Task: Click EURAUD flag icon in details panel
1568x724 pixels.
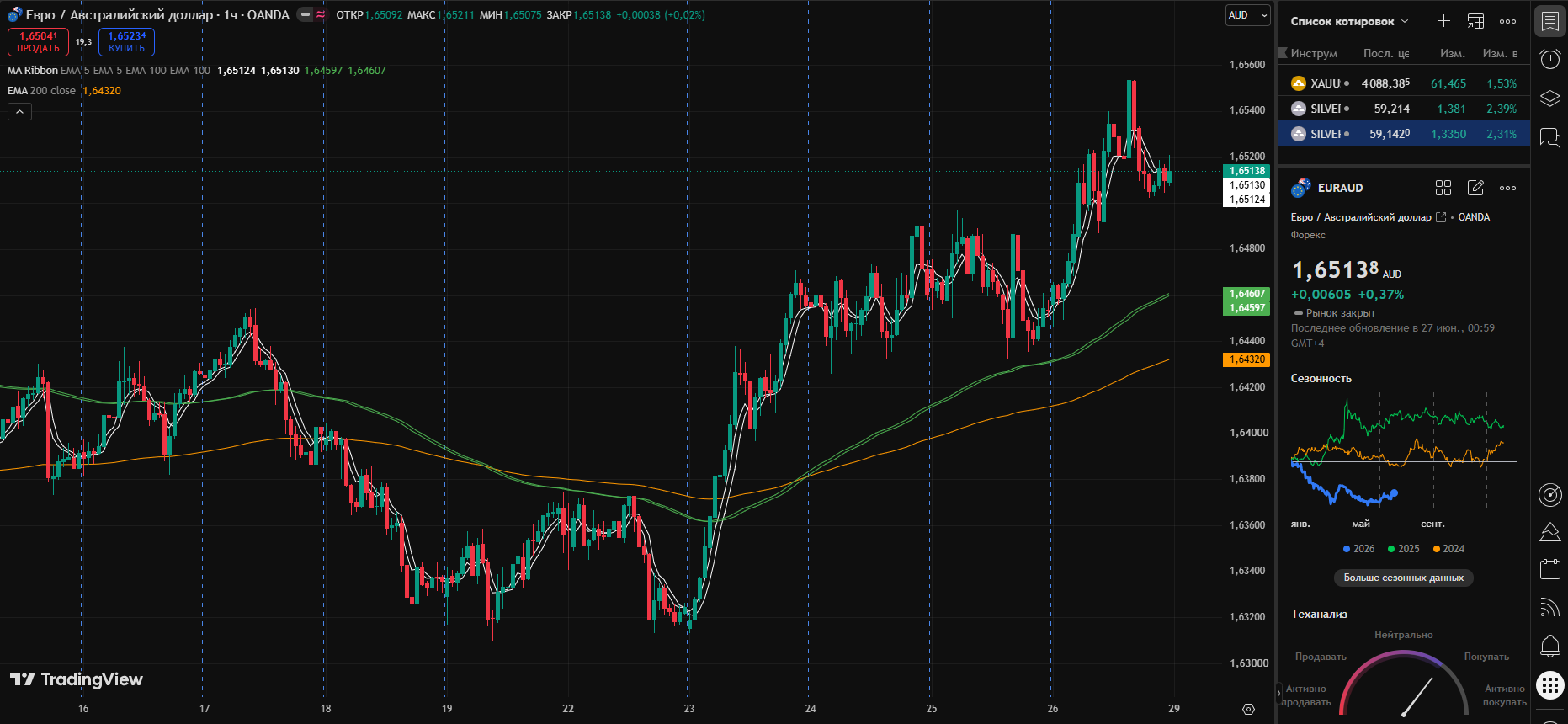Action: click(x=1301, y=188)
